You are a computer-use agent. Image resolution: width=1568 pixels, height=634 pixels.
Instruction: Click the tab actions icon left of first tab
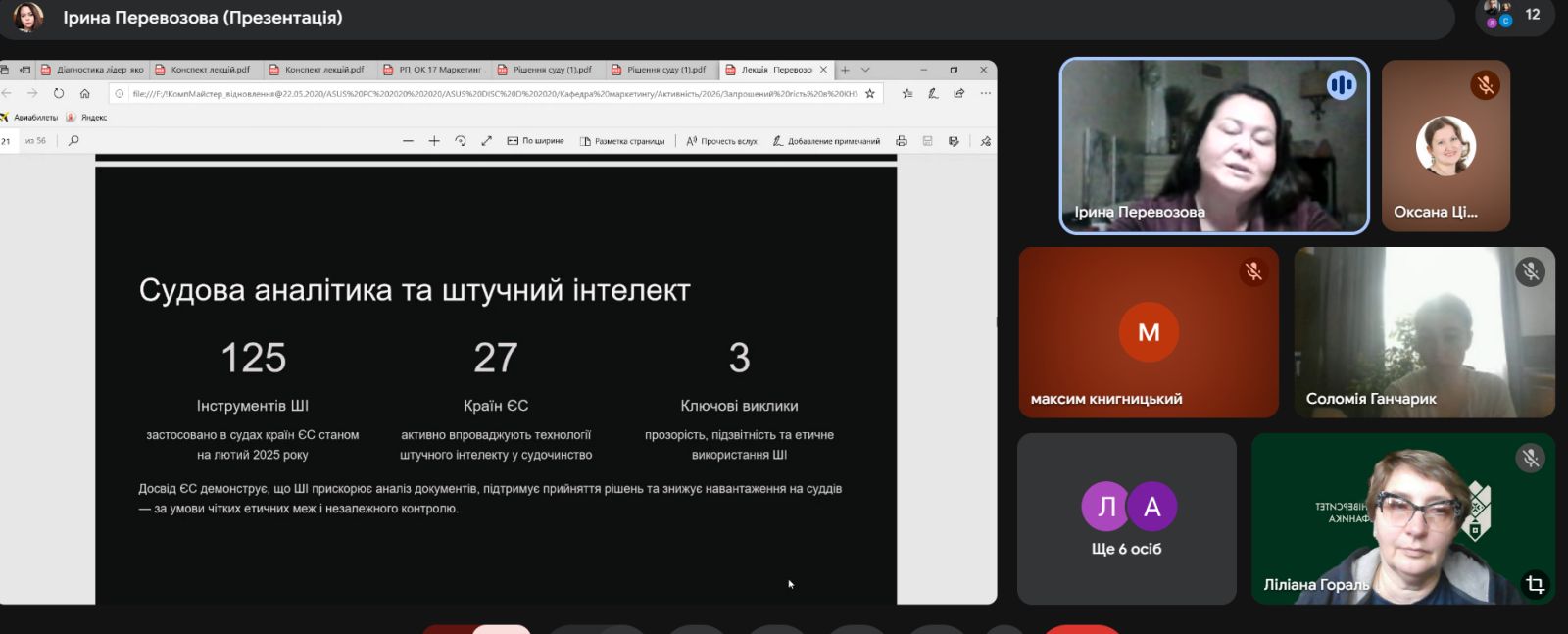point(24,70)
